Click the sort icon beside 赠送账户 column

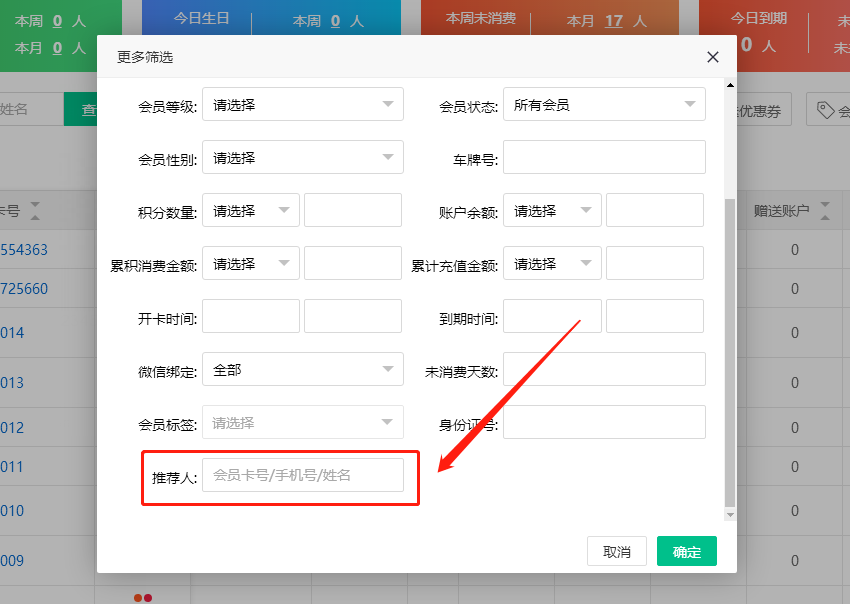pos(825,211)
